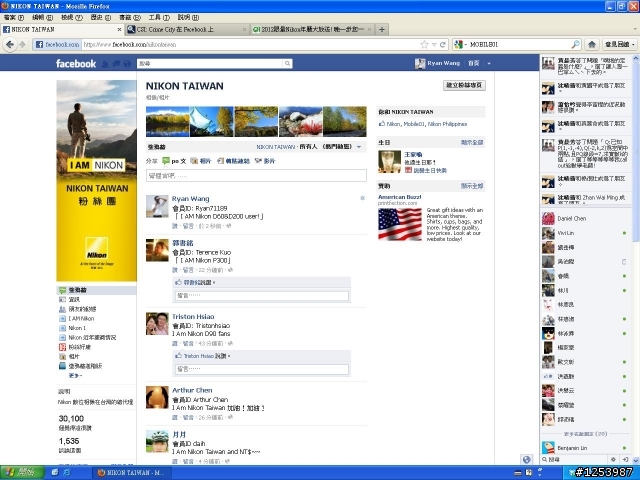Open Triston Hsiao's profile link
640x480 pixels.
pos(193,317)
